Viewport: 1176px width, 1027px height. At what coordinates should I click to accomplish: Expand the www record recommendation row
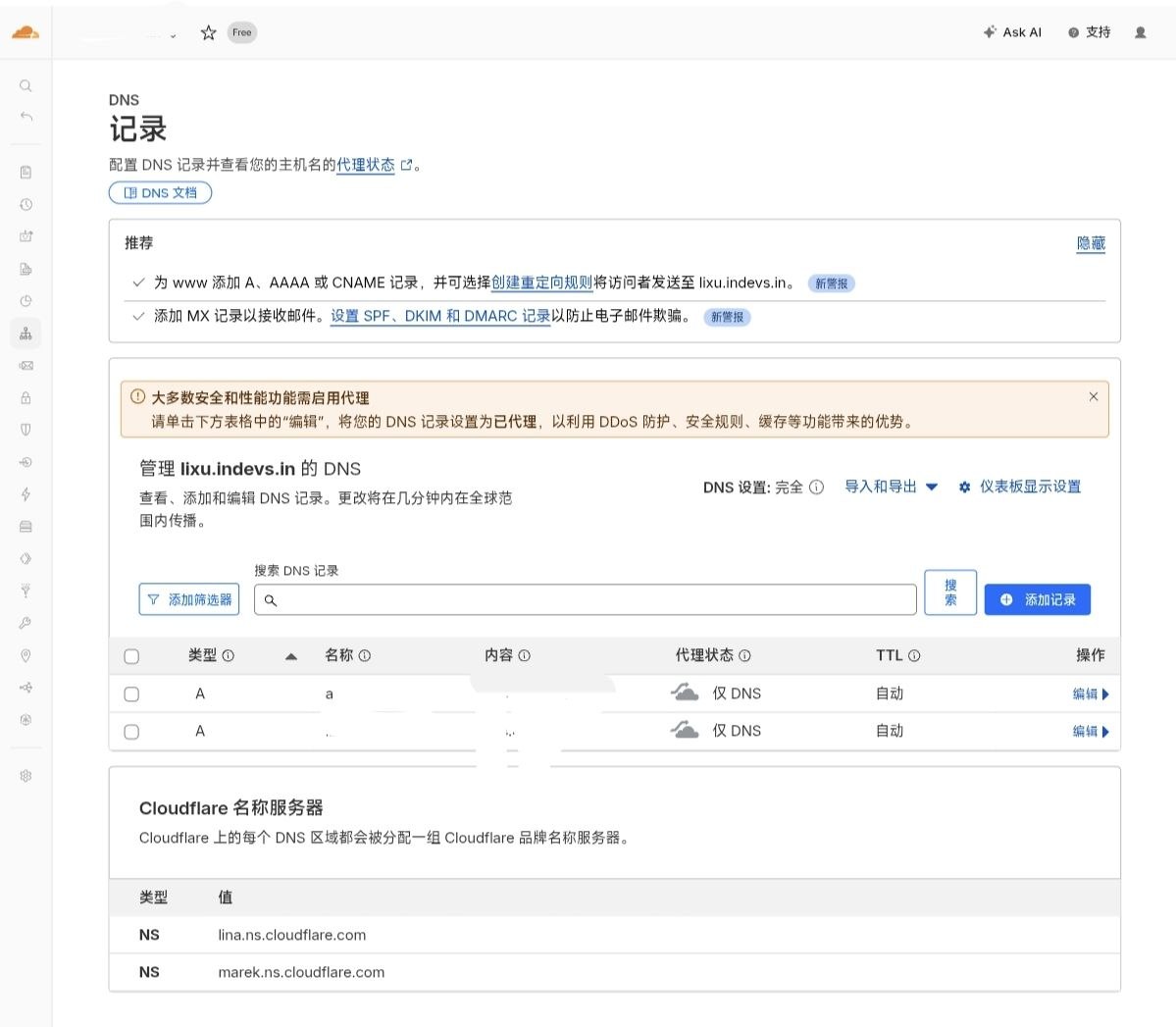pos(138,282)
